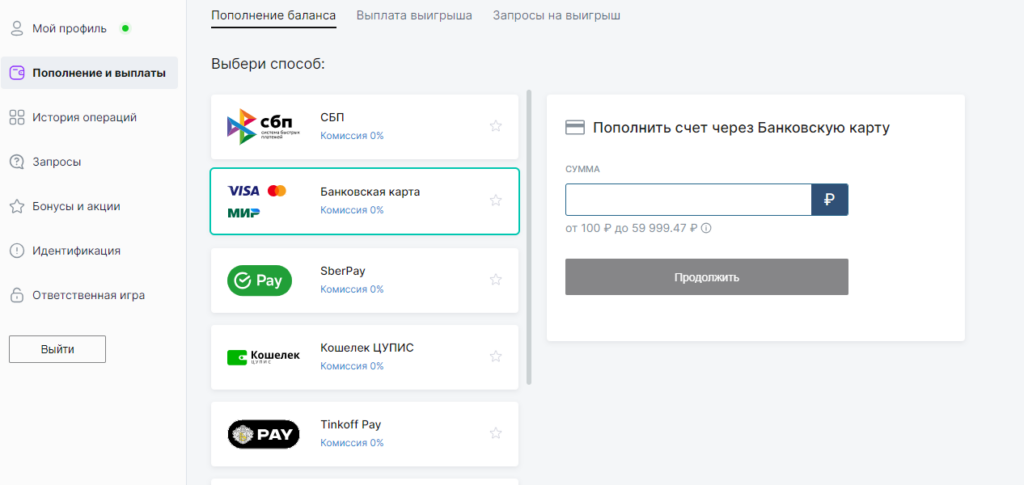The image size is (1024, 485).
Task: Toggle favorite star for Банковская карта
Action: (x=496, y=200)
